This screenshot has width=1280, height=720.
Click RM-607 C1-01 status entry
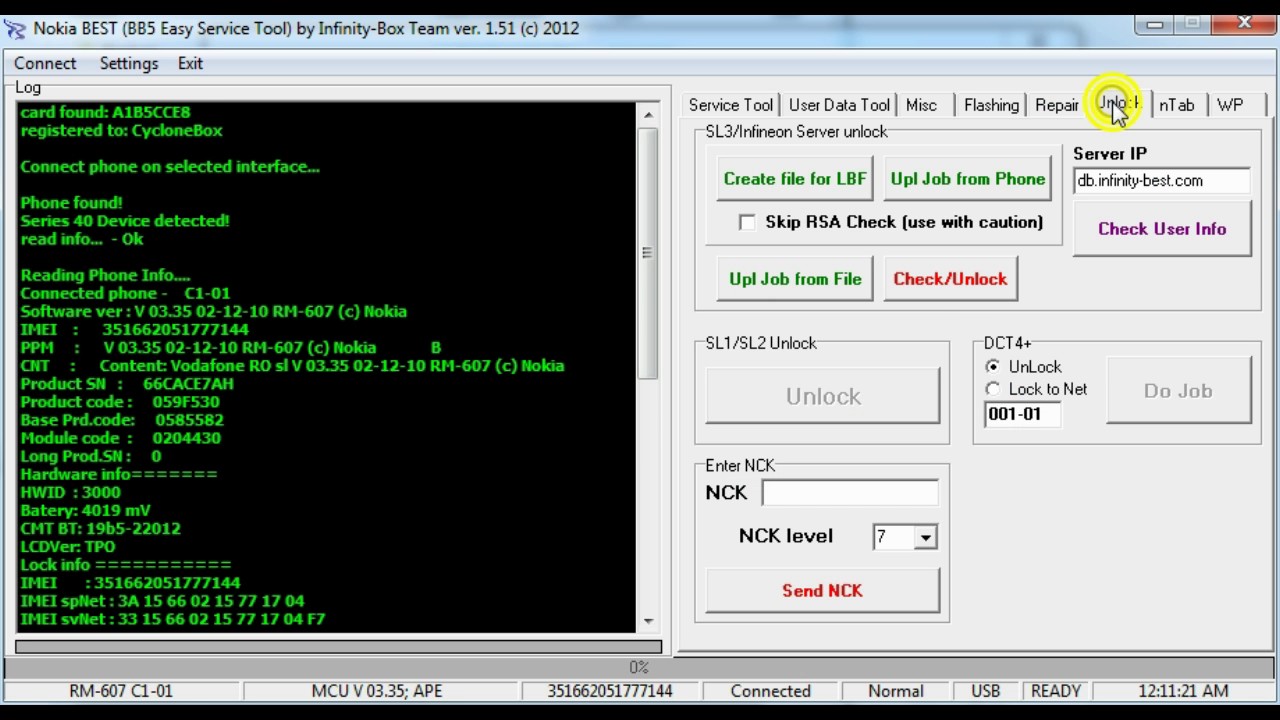click(x=121, y=691)
